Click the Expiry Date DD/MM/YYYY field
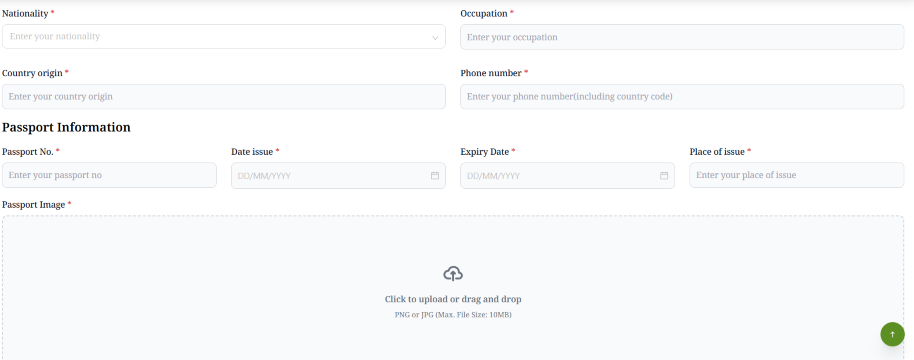 568,175
